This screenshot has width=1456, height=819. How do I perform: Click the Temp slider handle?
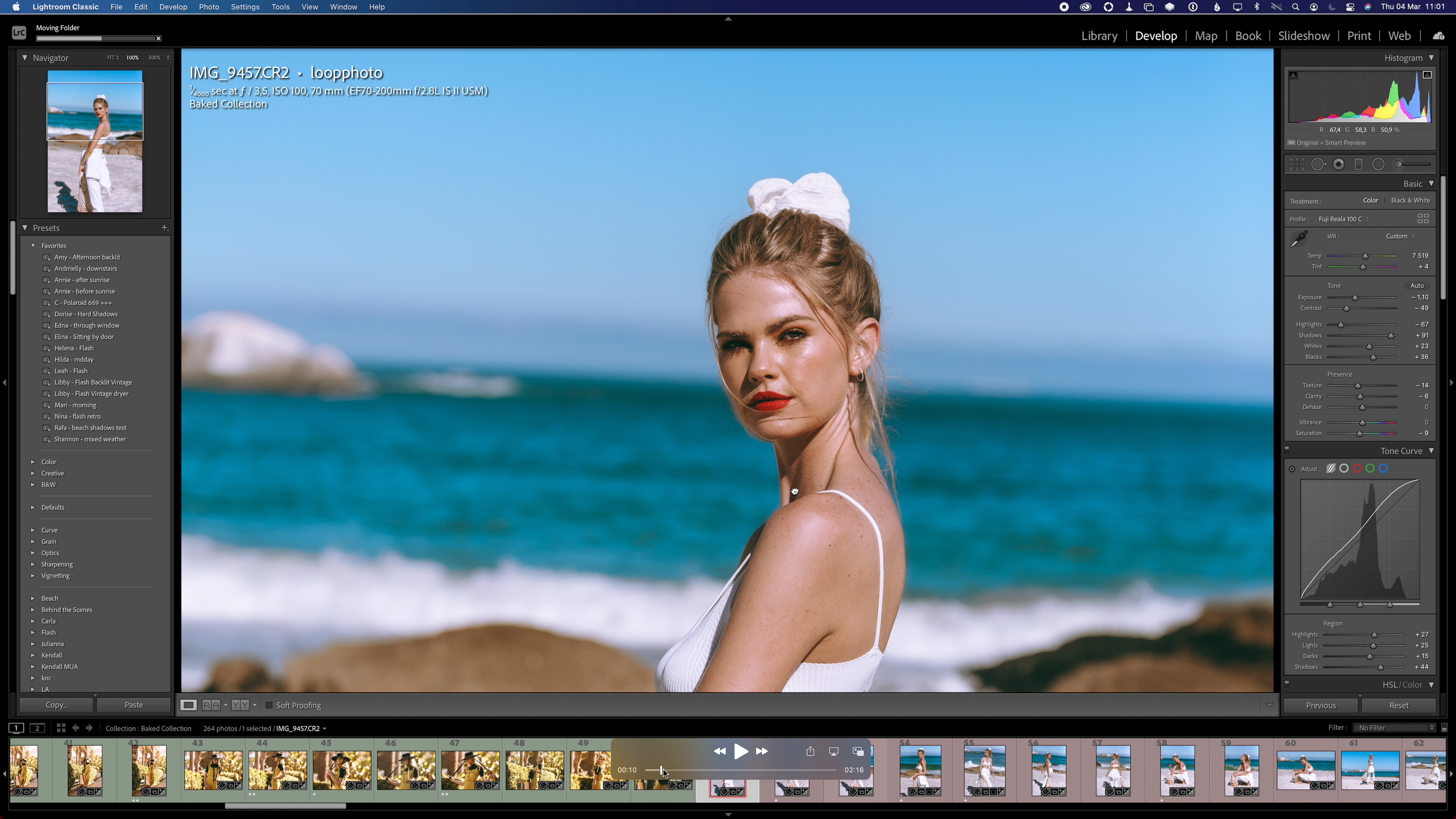coord(1365,256)
